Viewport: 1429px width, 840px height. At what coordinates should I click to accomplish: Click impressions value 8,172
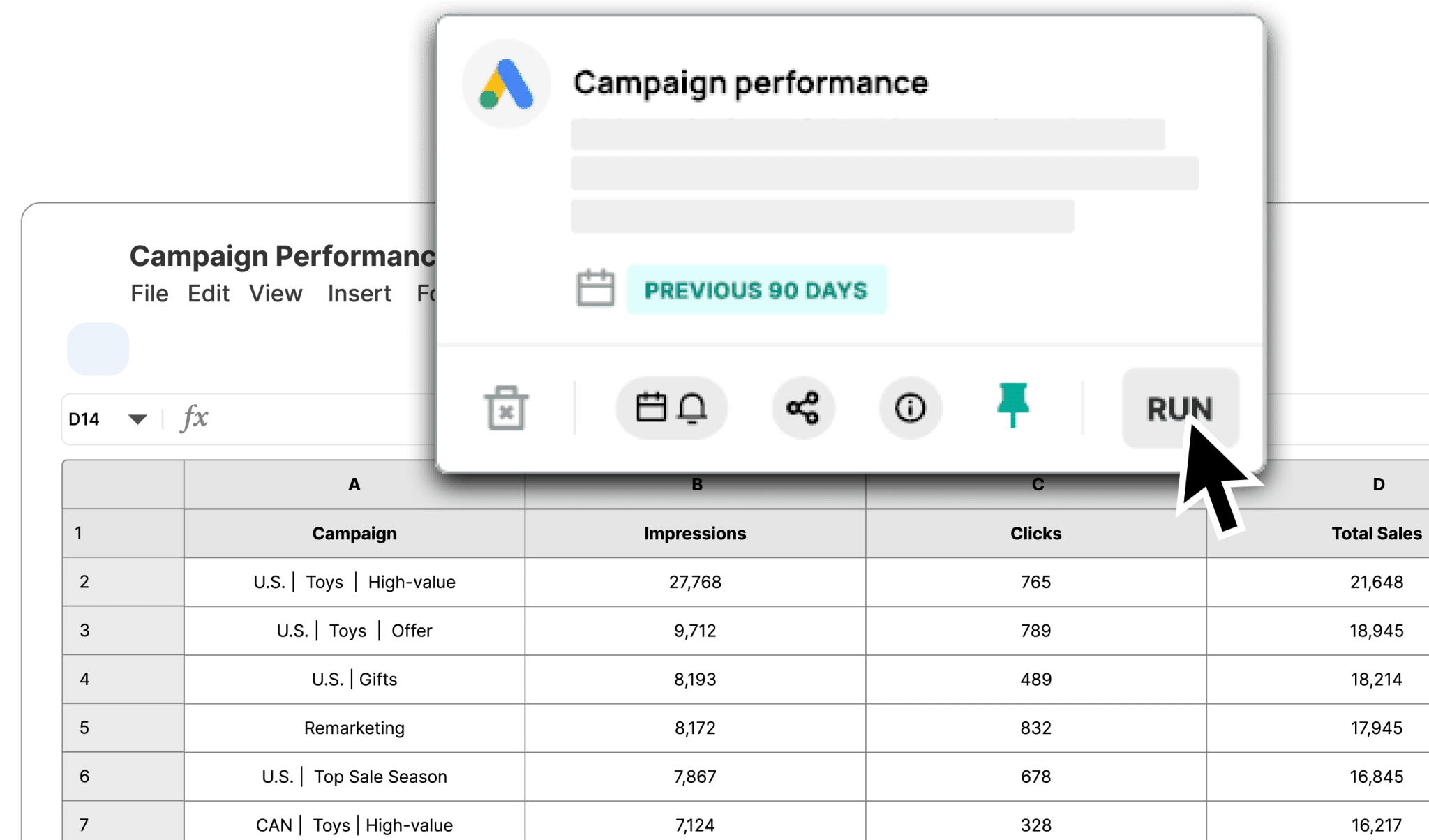[696, 728]
